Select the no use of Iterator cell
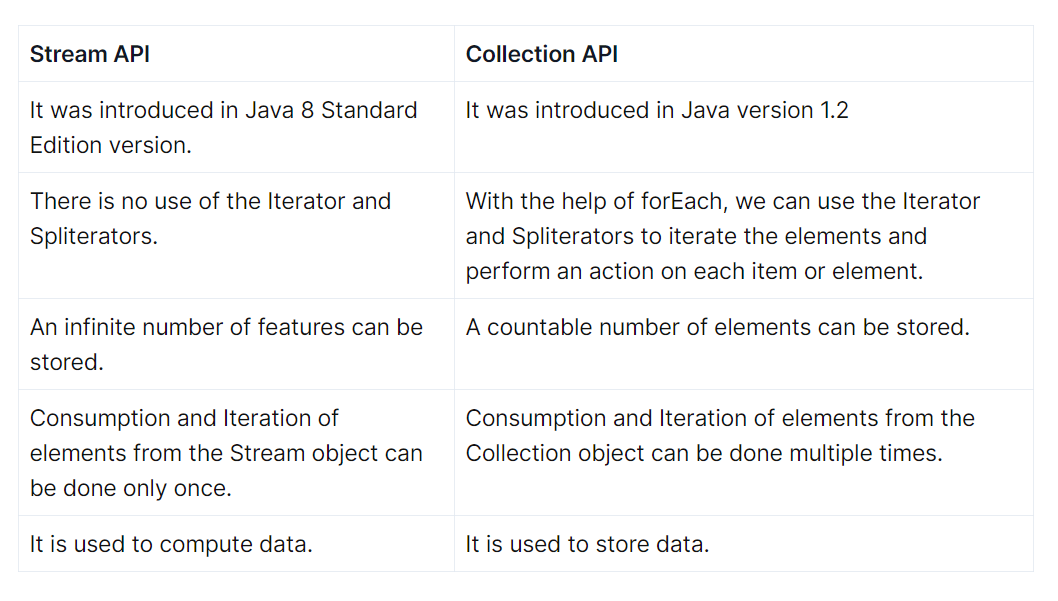Screen dimensions: 1058x601 [x=236, y=236]
